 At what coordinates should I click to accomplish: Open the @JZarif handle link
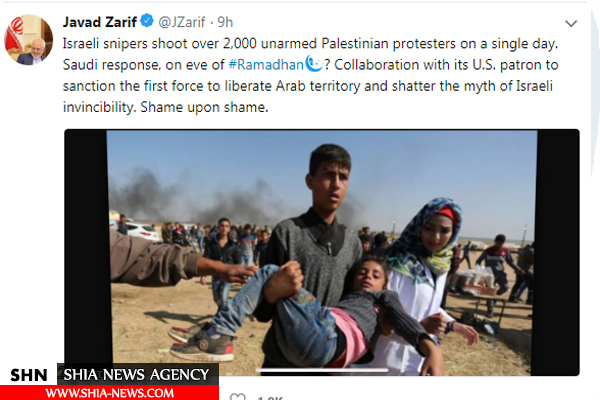(x=181, y=23)
